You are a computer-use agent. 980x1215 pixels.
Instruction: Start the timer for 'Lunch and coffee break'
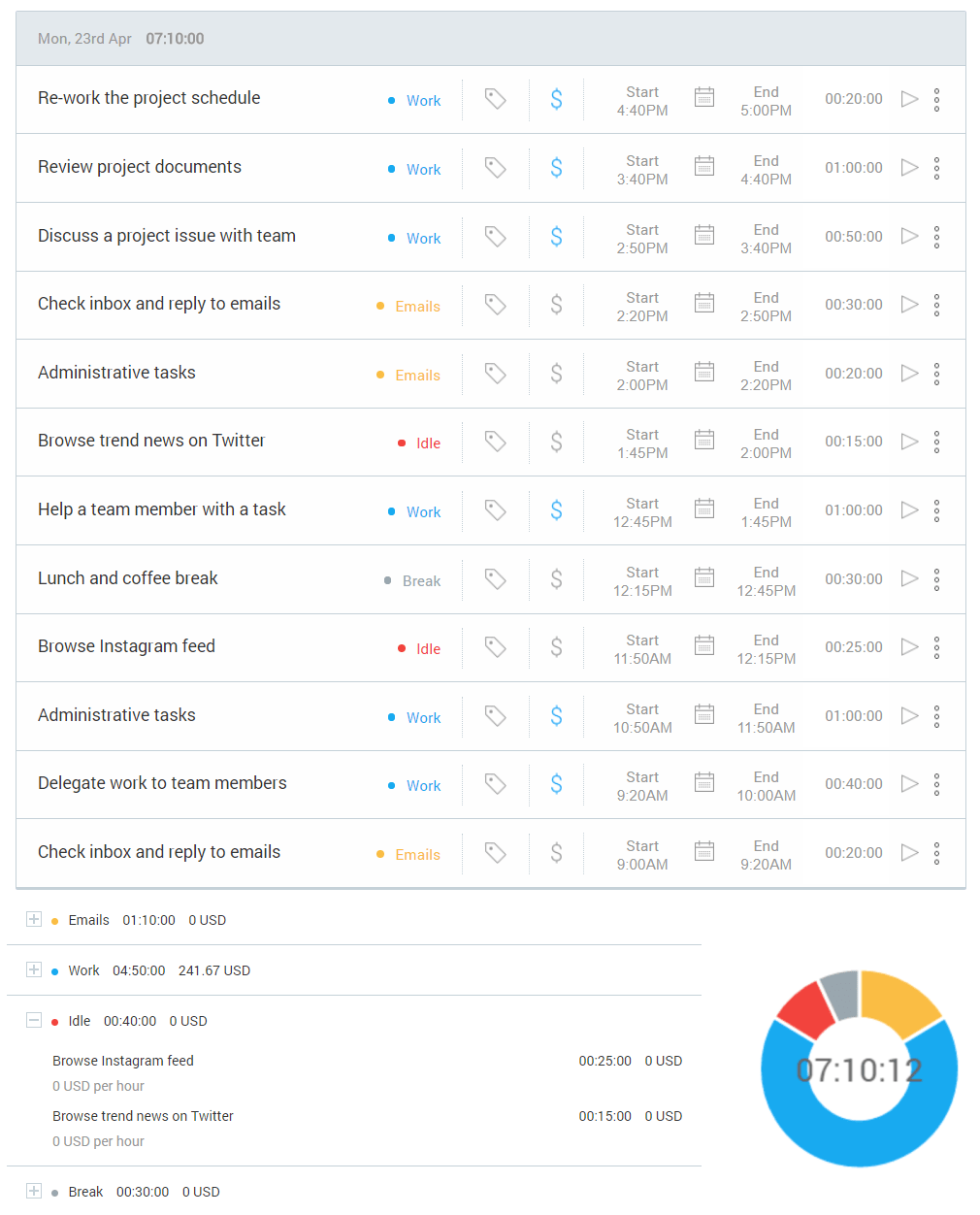(909, 579)
